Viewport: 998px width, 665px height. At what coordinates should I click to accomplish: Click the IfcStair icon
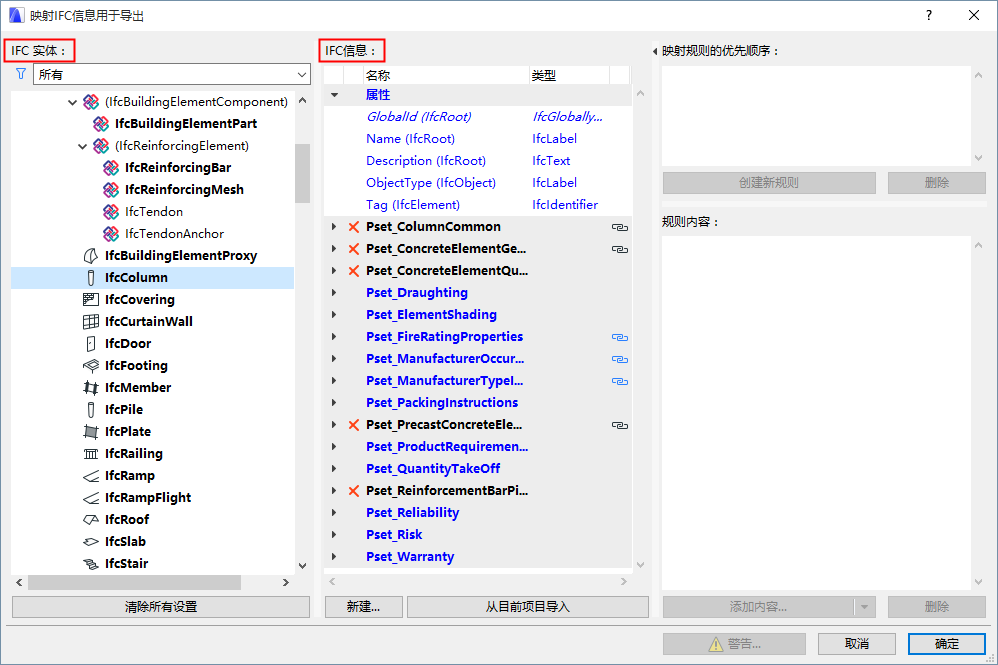point(91,564)
